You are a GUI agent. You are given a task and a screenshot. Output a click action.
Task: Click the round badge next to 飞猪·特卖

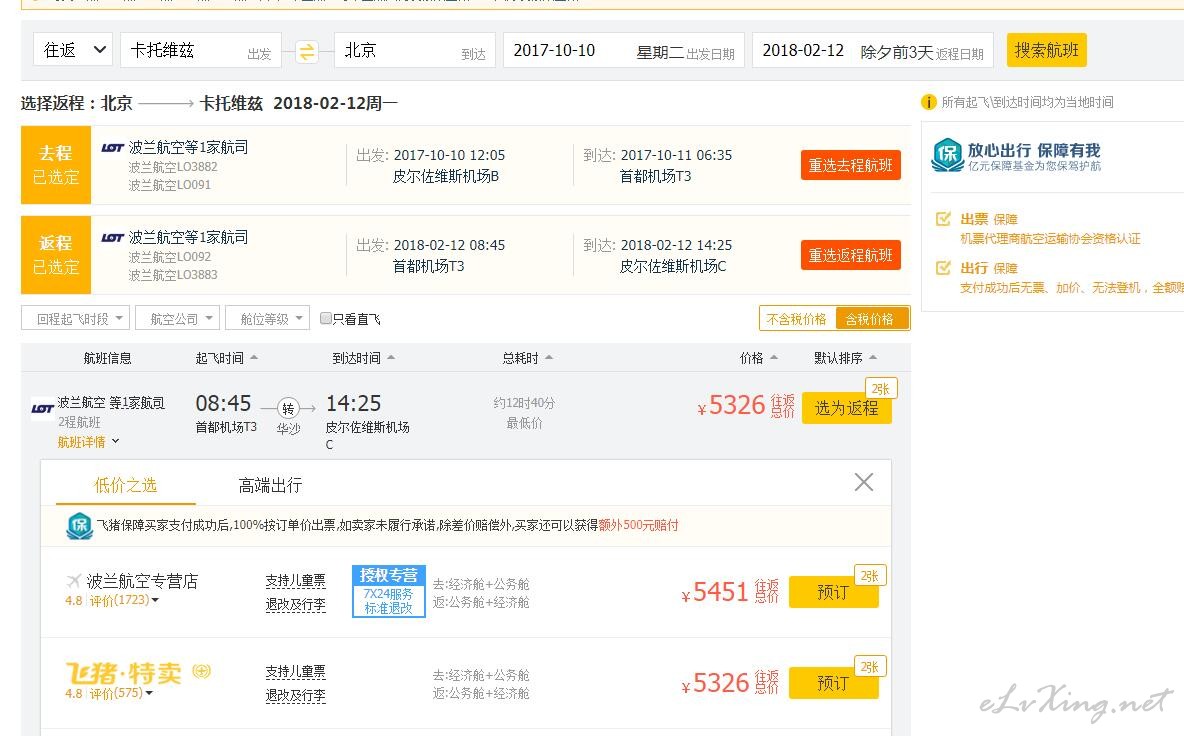(202, 670)
